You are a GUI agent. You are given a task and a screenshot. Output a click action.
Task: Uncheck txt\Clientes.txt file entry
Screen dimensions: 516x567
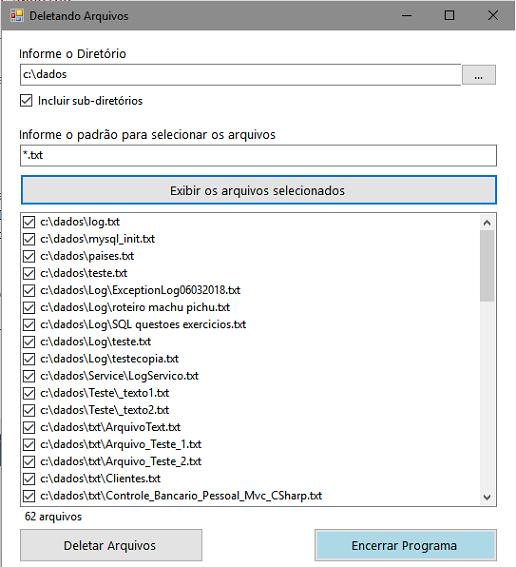pyautogui.click(x=29, y=479)
